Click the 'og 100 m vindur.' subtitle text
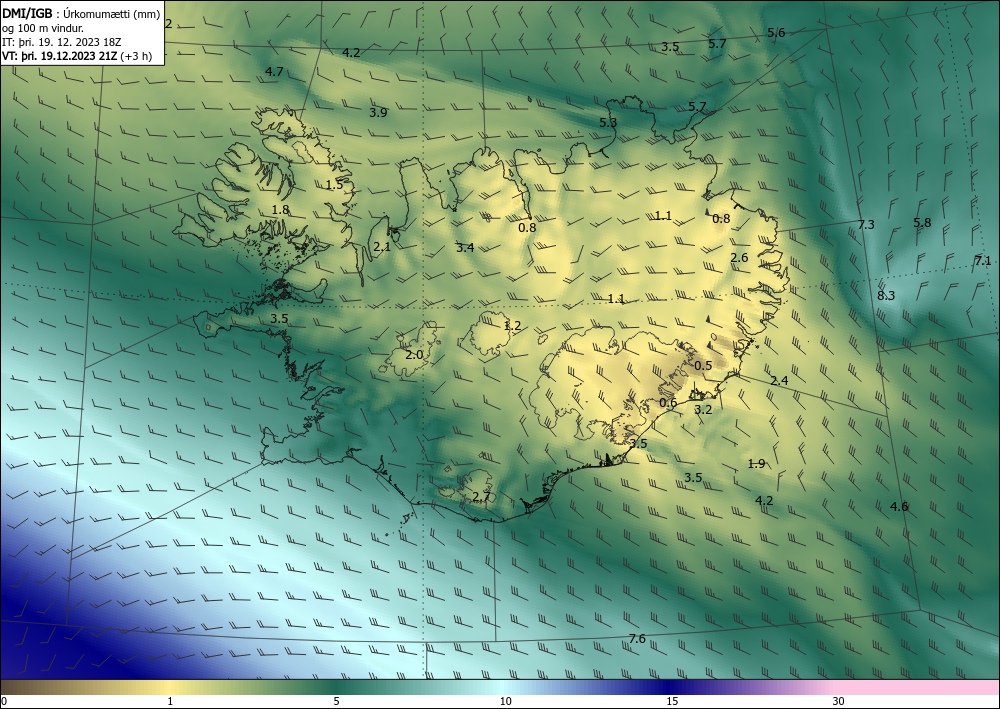The width and height of the screenshot is (1000, 709). [x=43, y=28]
